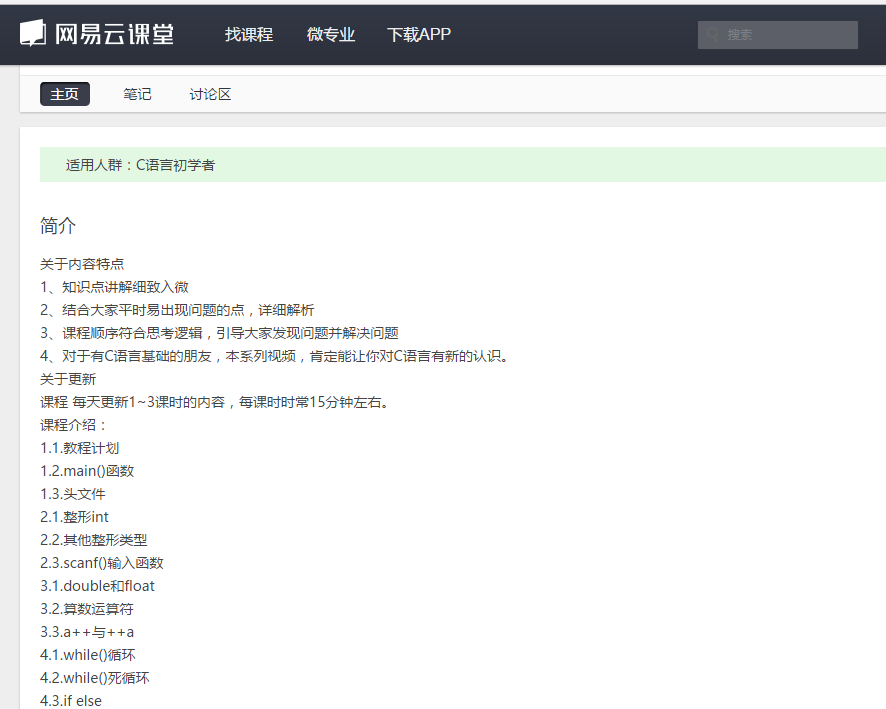Viewport: 886px width, 709px height.
Task: Click the 简介 heading
Action: pyautogui.click(x=58, y=225)
